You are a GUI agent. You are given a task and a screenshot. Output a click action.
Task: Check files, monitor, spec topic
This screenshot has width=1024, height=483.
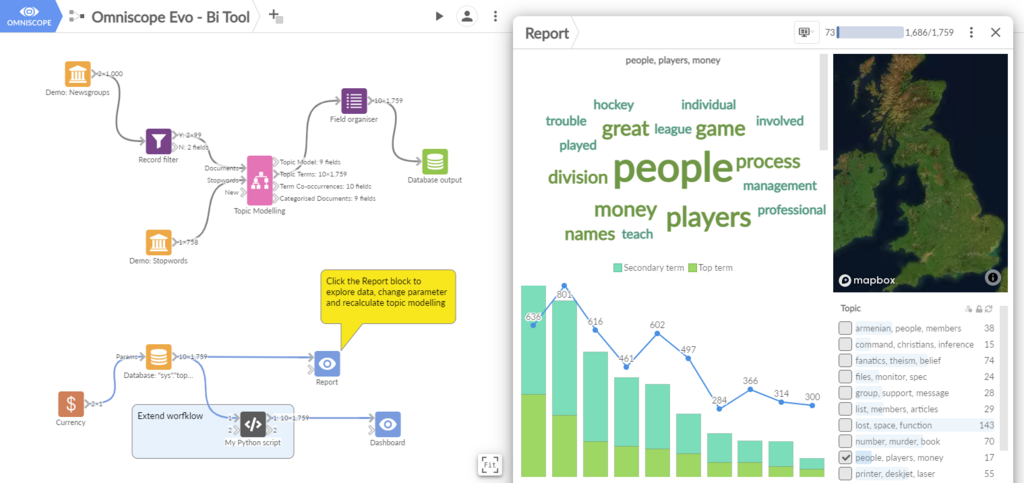[x=845, y=377]
